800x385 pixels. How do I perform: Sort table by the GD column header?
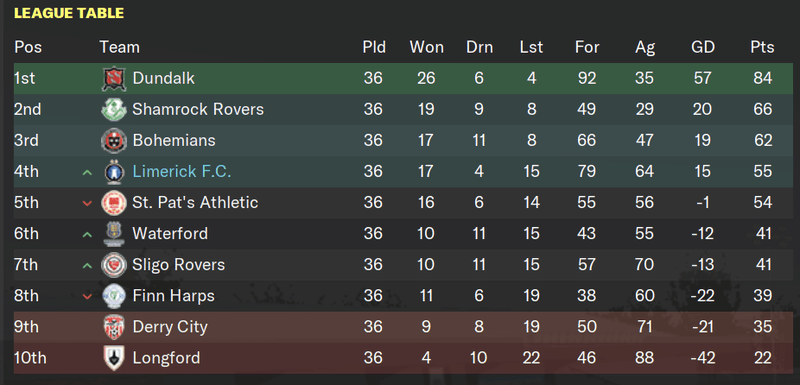click(703, 47)
